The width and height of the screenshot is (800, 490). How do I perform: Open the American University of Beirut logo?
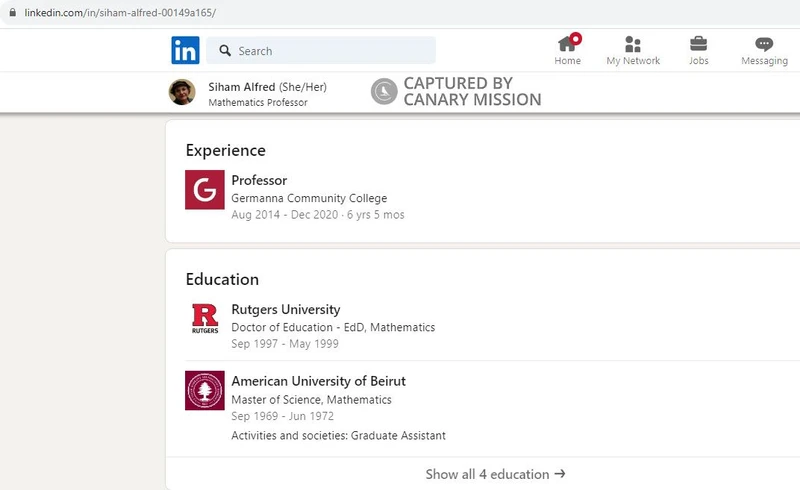point(205,390)
